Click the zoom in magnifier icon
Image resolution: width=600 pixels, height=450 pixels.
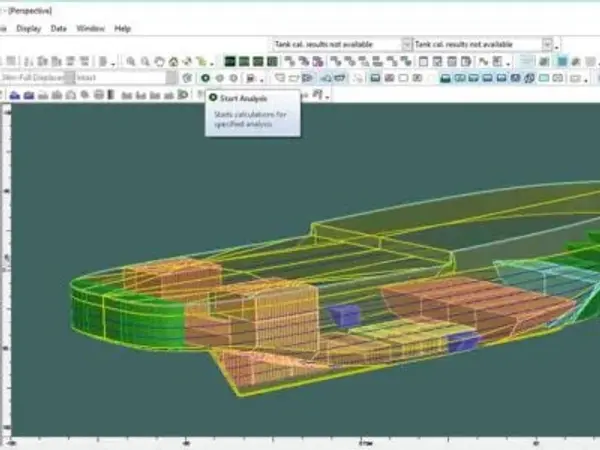(131, 61)
